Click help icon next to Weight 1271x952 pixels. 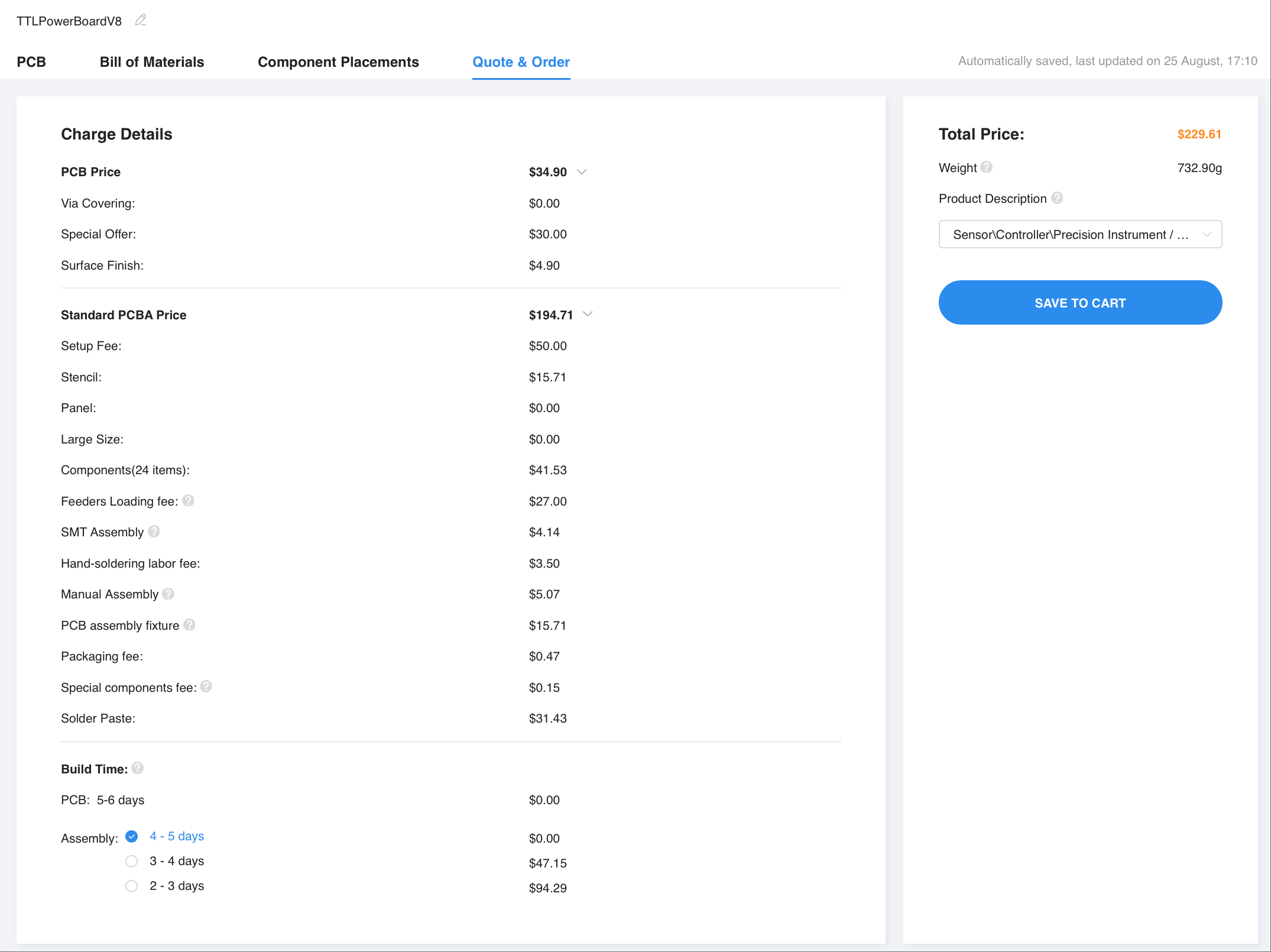coord(987,167)
